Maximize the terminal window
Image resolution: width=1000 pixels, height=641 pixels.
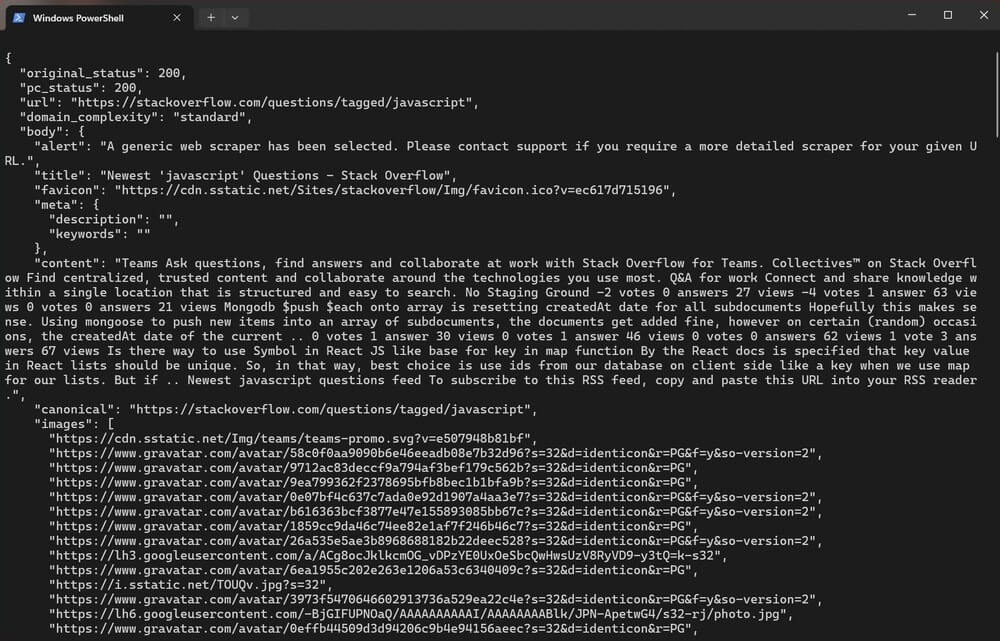tap(947, 14)
